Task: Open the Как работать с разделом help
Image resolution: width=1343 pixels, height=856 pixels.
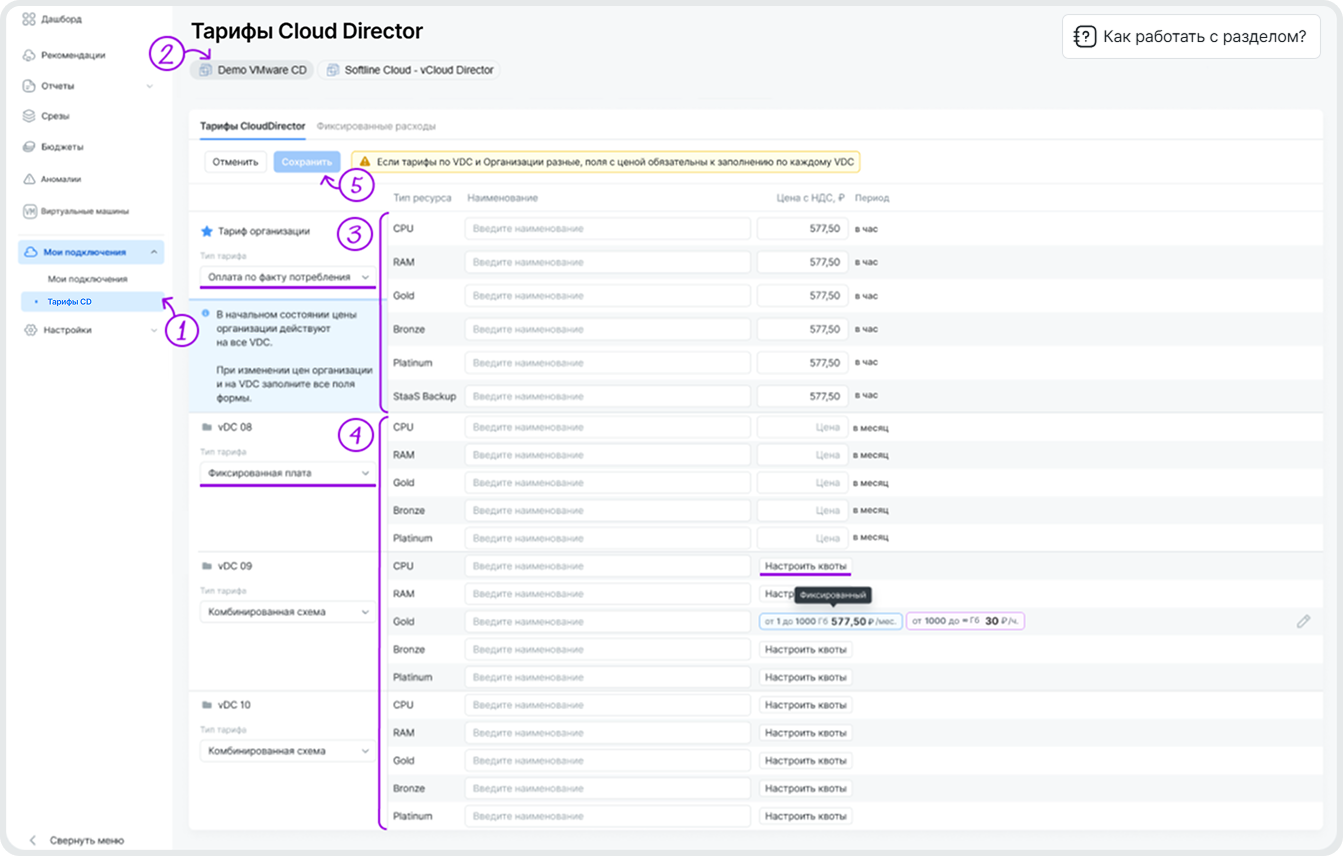Action: (1191, 37)
